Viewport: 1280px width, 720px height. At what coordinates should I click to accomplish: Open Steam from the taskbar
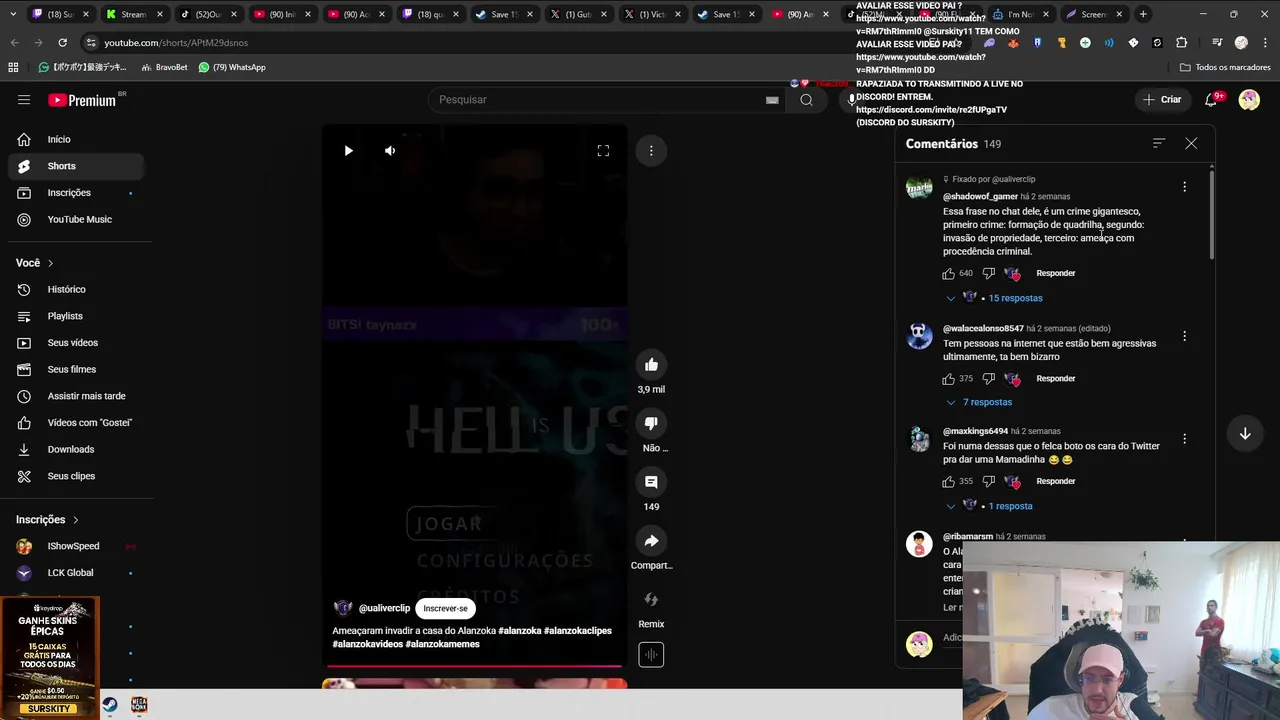[x=110, y=705]
